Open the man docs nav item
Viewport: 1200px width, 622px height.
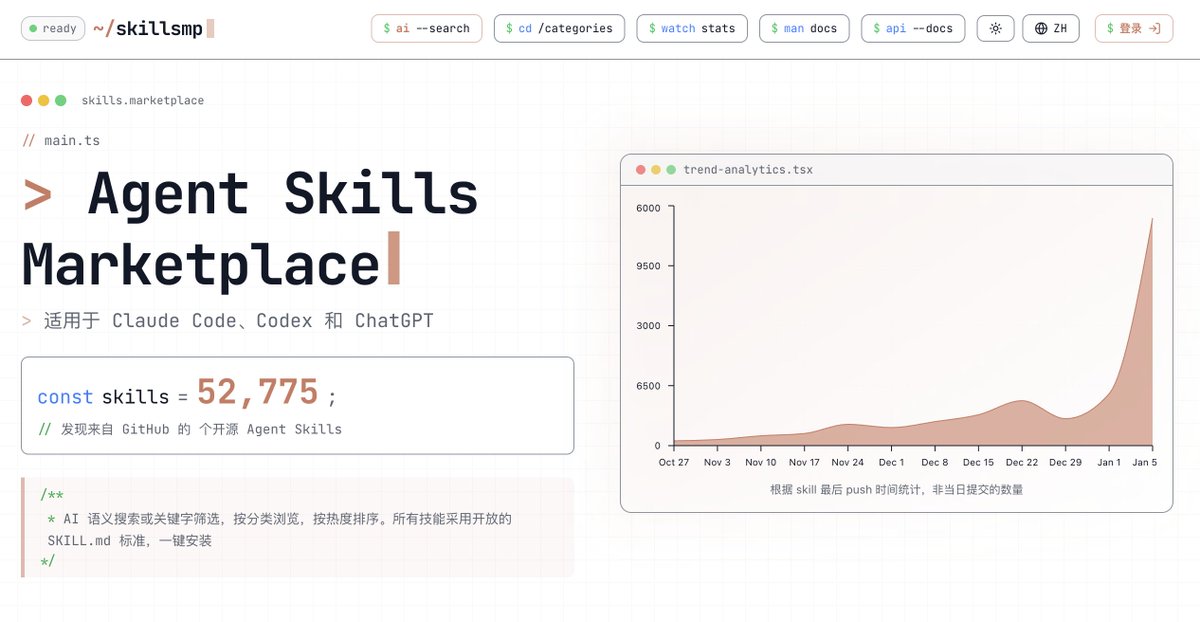(804, 28)
